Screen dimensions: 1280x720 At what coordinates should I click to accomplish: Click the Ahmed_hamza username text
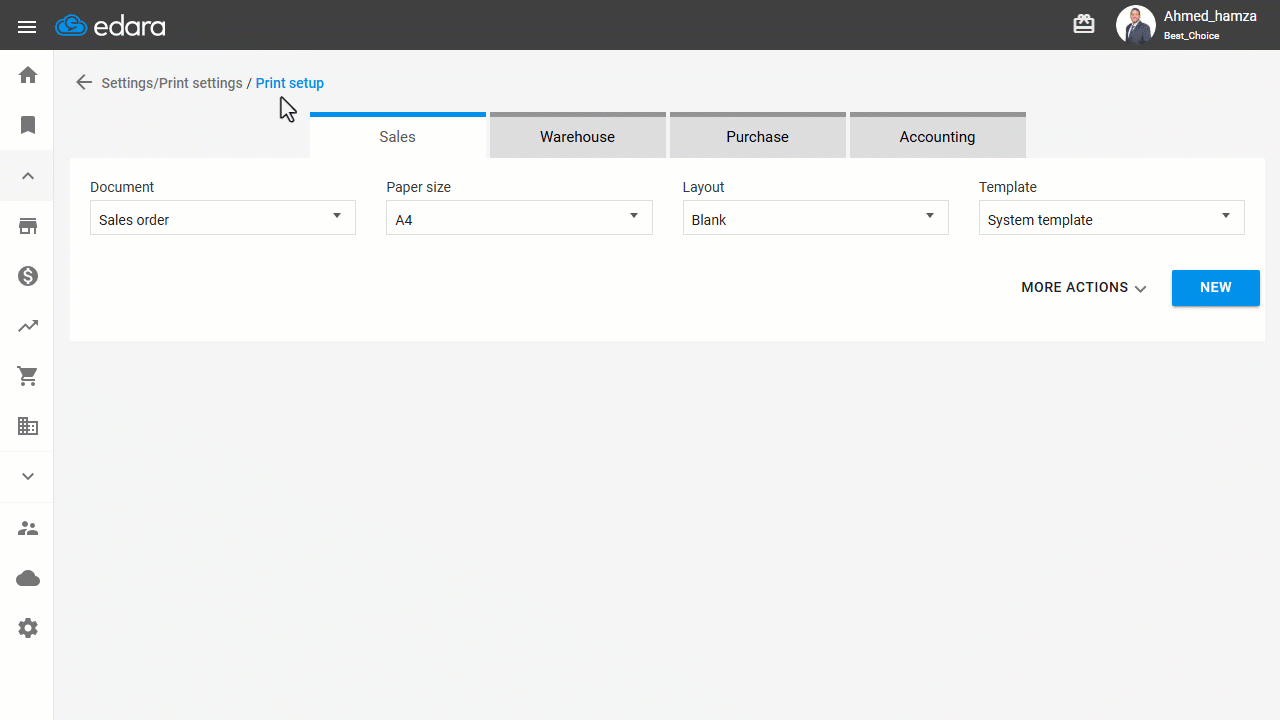pos(1210,16)
